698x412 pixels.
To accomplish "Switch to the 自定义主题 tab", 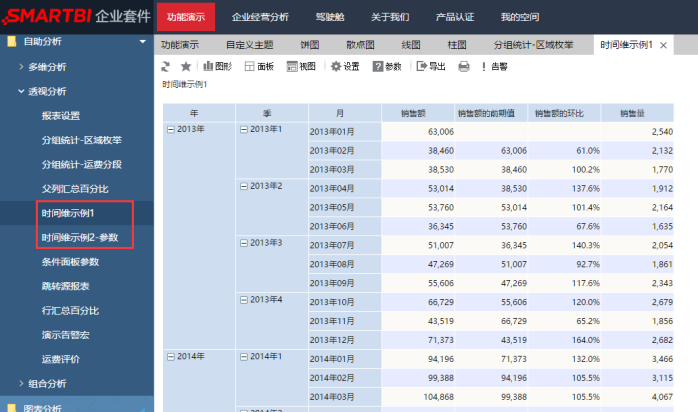I will click(x=249, y=45).
